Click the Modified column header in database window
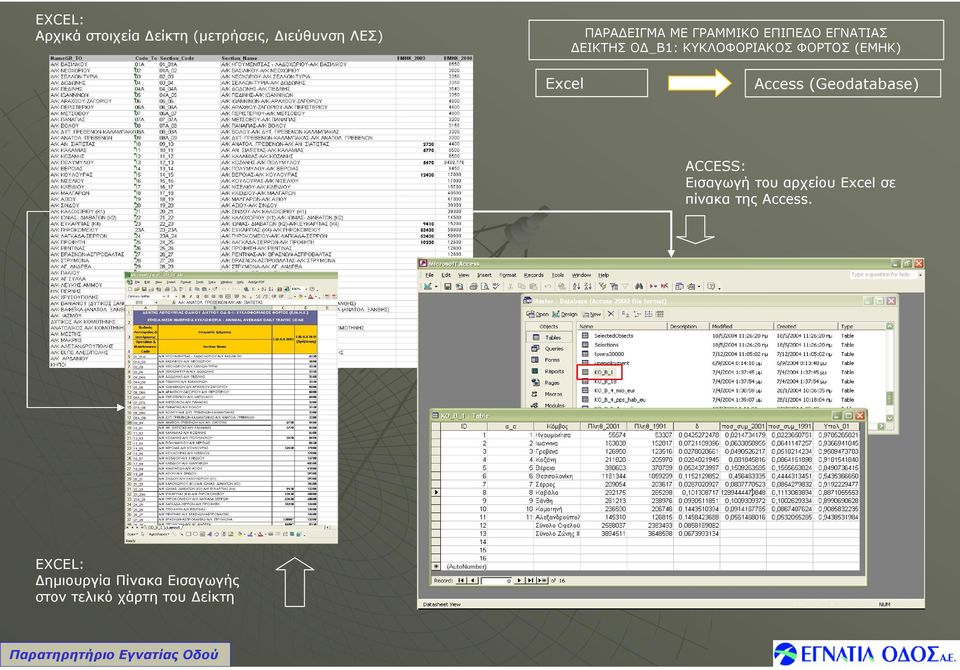Screen dimensions: 960x670 [x=741, y=326]
